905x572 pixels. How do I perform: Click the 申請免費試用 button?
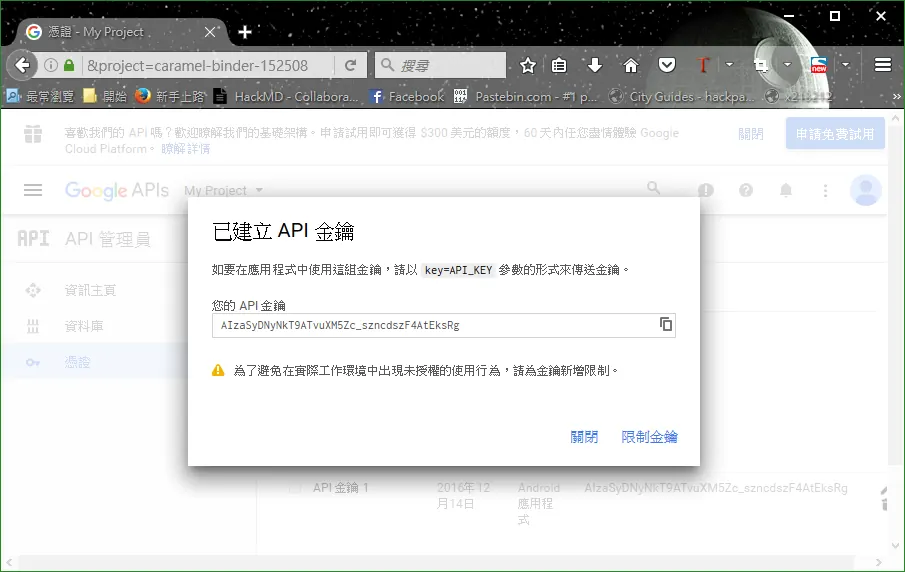pos(835,134)
